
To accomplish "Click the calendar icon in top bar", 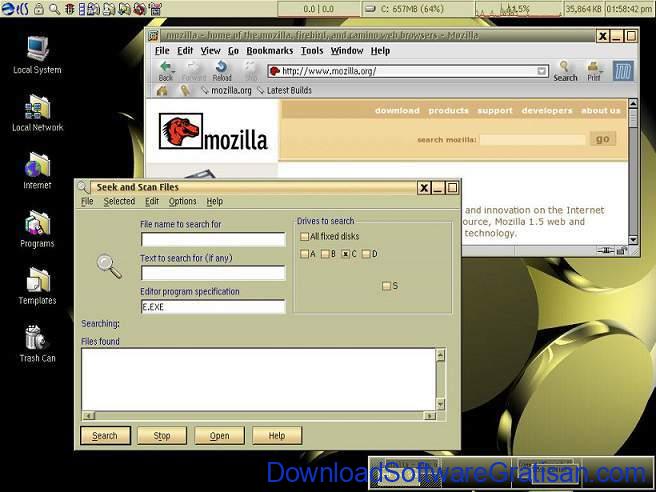I will click(155, 8).
